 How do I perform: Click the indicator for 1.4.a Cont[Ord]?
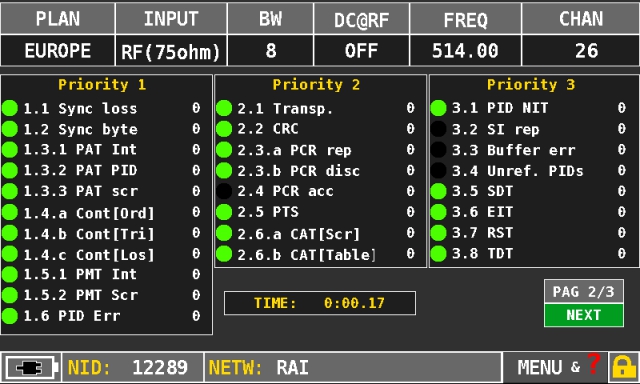[10, 212]
